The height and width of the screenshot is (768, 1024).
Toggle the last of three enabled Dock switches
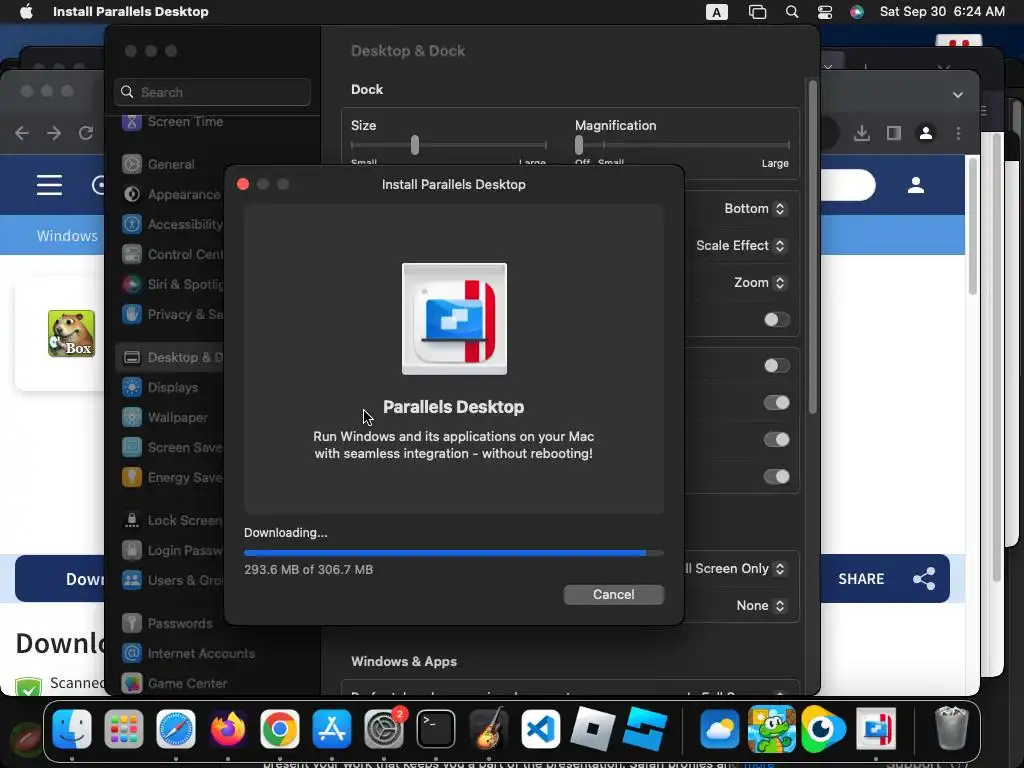click(776, 477)
